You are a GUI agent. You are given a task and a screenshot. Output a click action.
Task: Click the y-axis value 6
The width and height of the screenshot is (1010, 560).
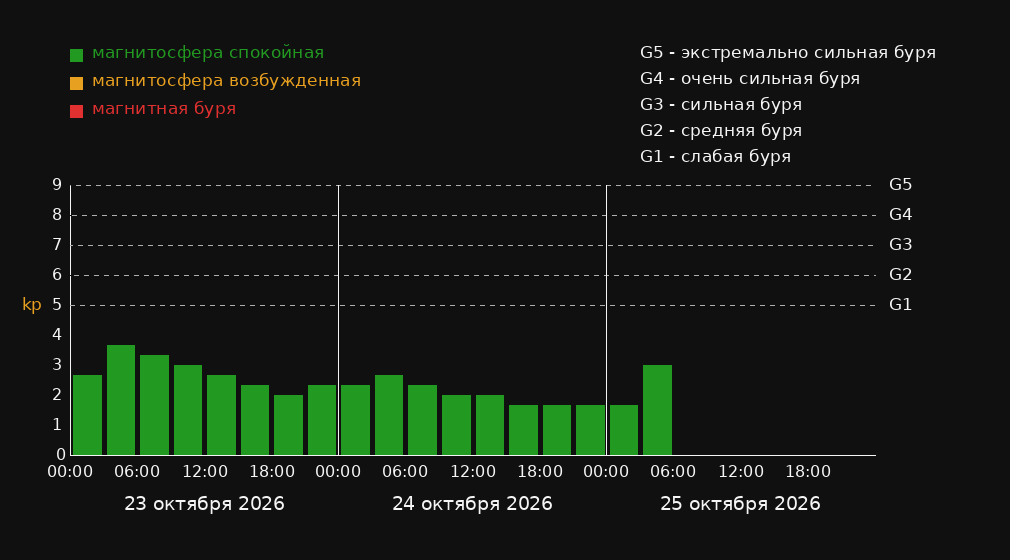click(x=57, y=275)
